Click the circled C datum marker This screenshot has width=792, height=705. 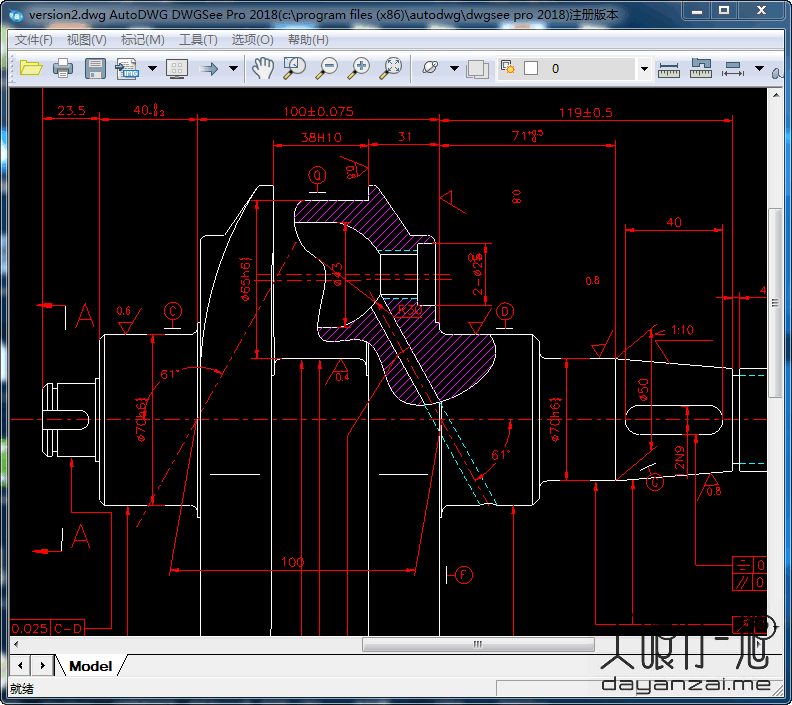coord(173,311)
